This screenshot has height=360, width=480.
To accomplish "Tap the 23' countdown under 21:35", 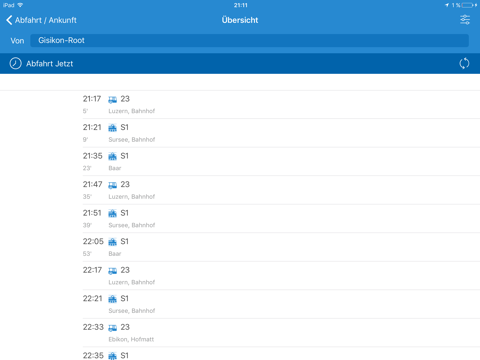I will tap(87, 168).
